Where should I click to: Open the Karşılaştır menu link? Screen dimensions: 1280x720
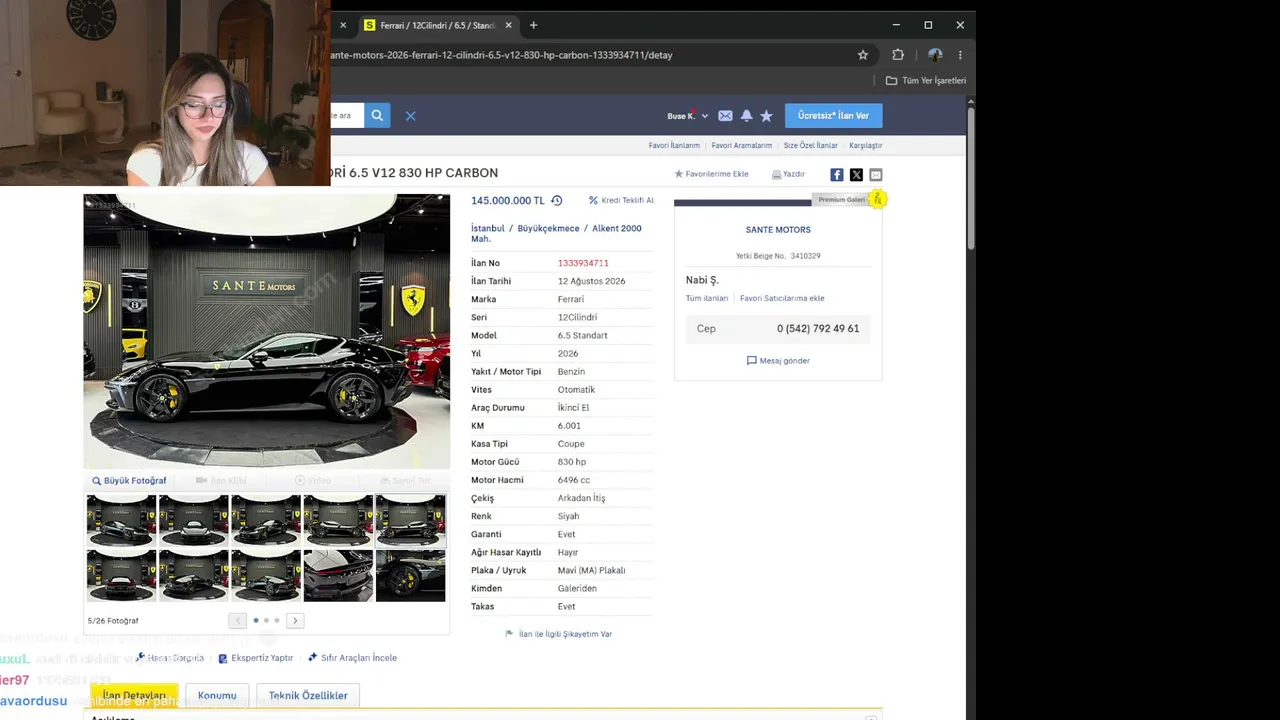(x=866, y=145)
